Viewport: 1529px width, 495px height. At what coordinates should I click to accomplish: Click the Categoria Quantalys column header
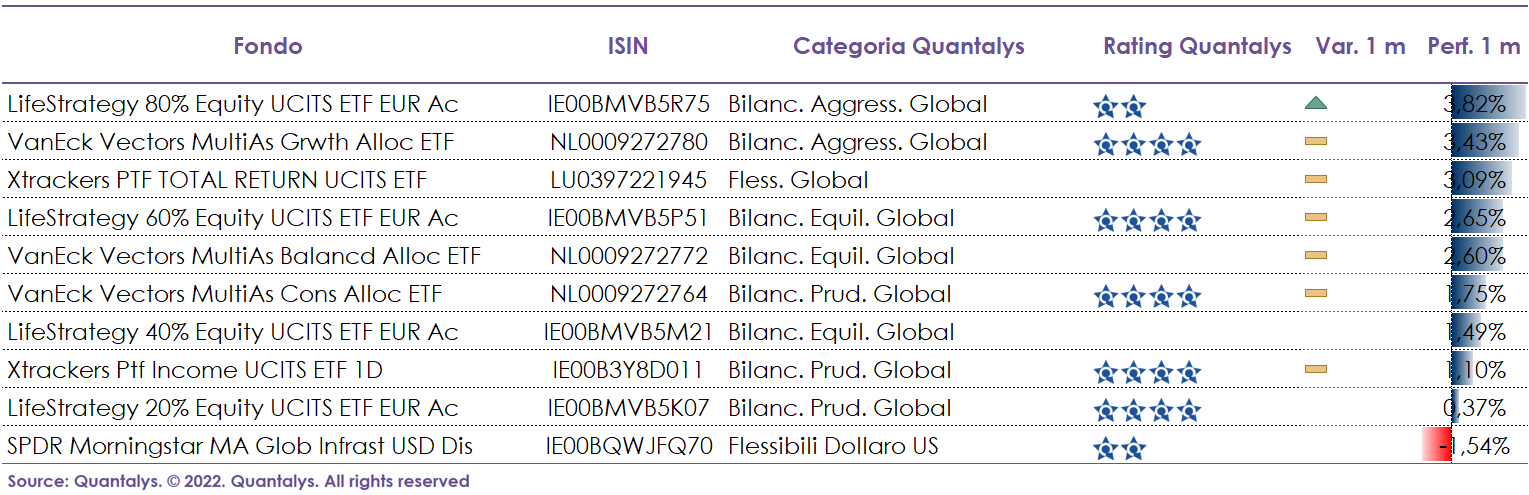point(908,46)
